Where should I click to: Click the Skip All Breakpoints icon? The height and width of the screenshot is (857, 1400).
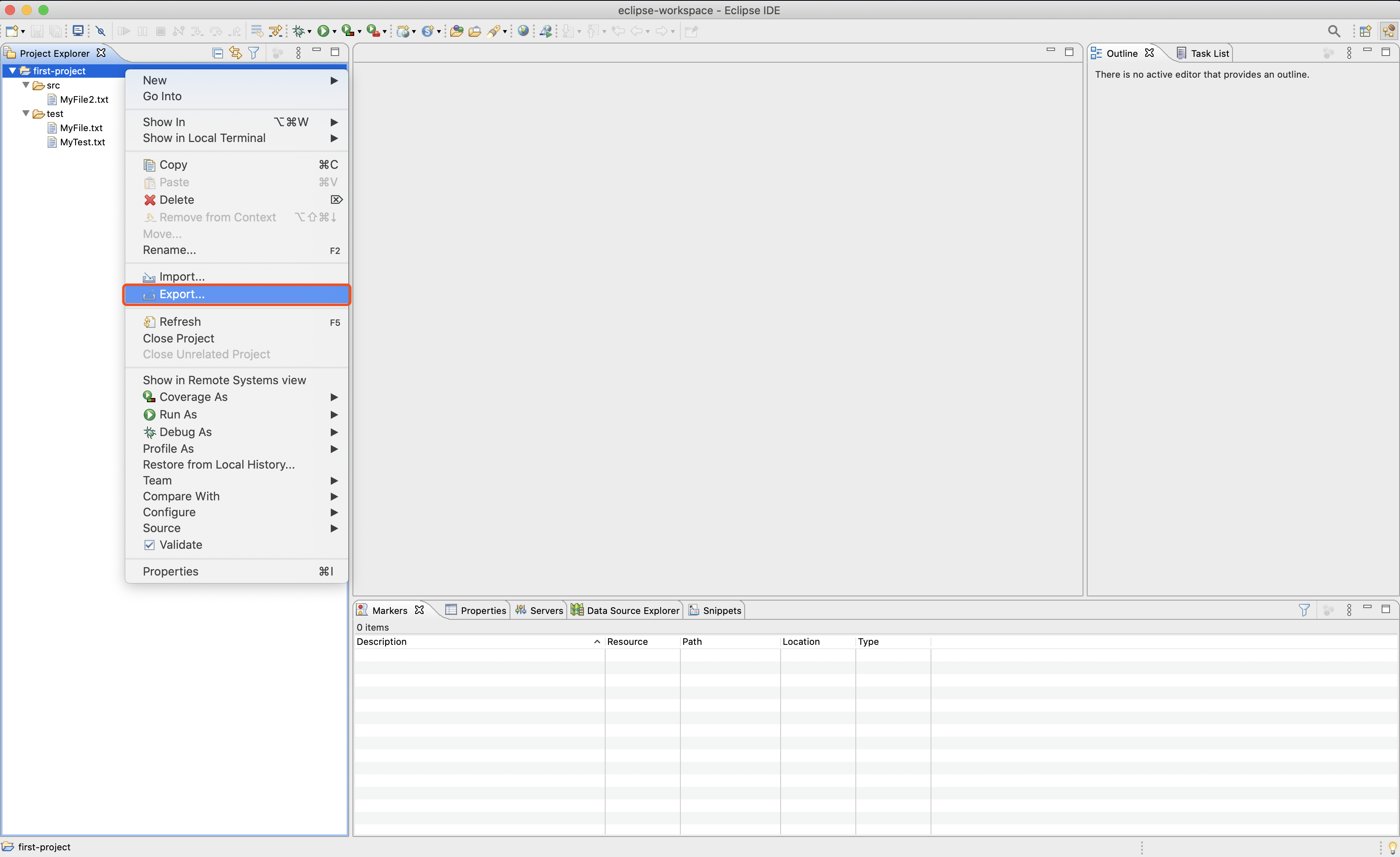pos(101,31)
